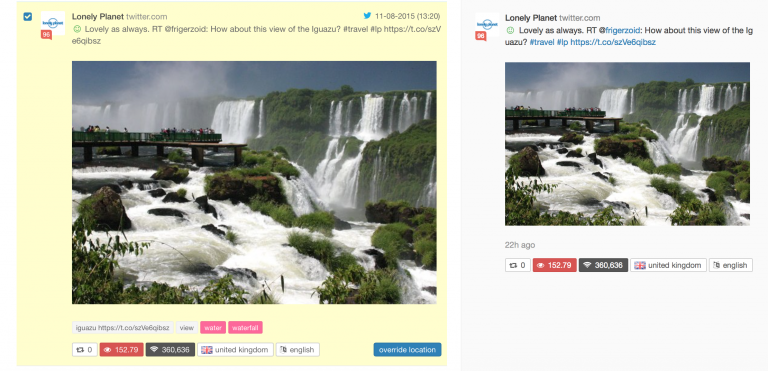768x371 pixels.
Task: Click the grey 'view' tag
Action: click(187, 327)
